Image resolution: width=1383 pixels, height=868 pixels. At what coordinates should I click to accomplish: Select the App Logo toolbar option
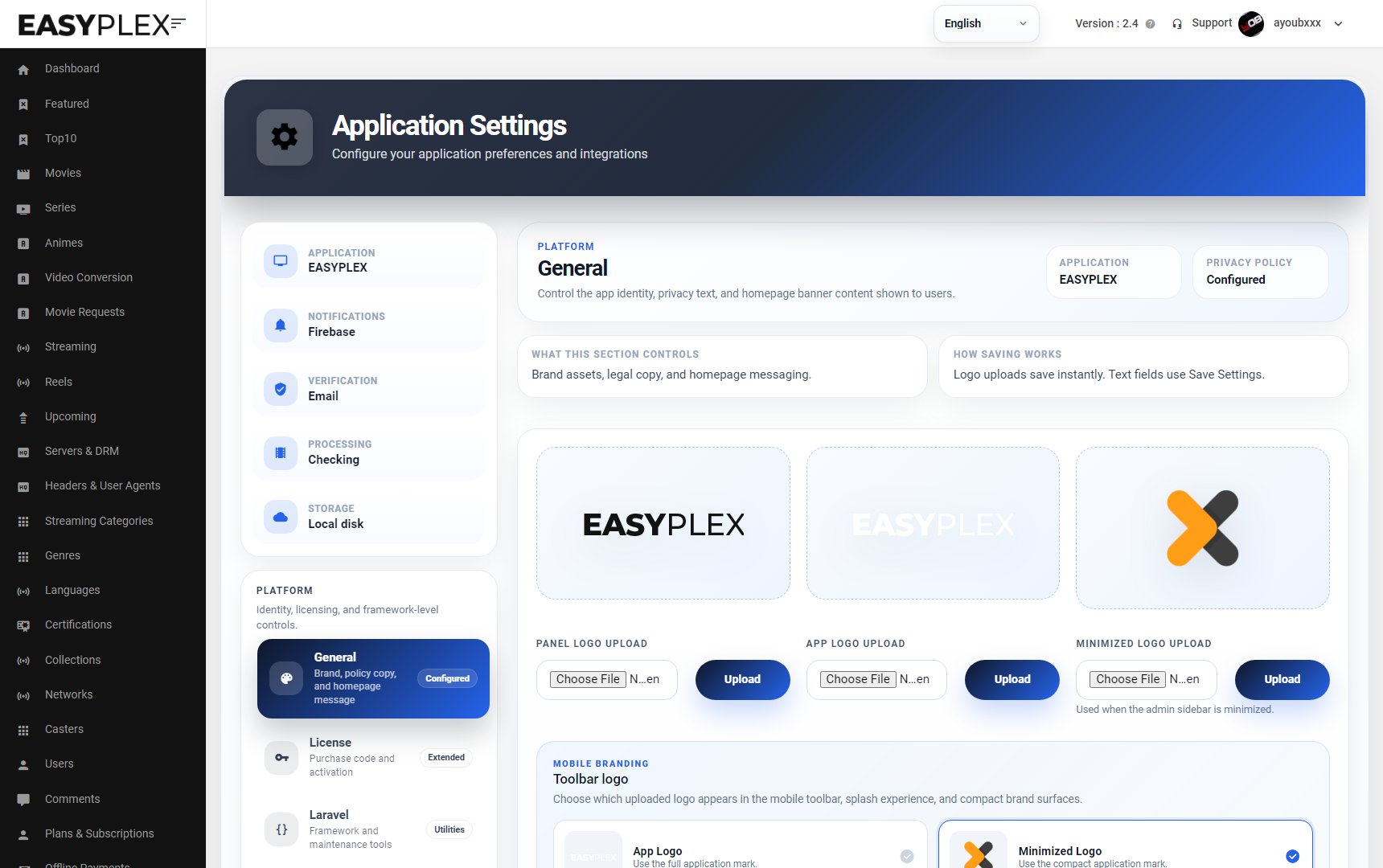click(740, 845)
